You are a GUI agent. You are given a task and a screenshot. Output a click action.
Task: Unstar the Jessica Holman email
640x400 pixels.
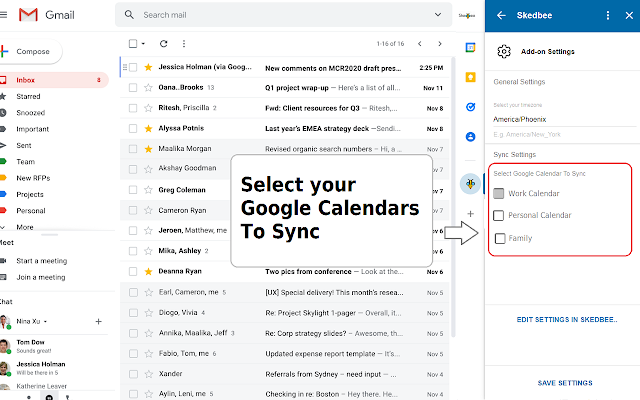pos(148,67)
